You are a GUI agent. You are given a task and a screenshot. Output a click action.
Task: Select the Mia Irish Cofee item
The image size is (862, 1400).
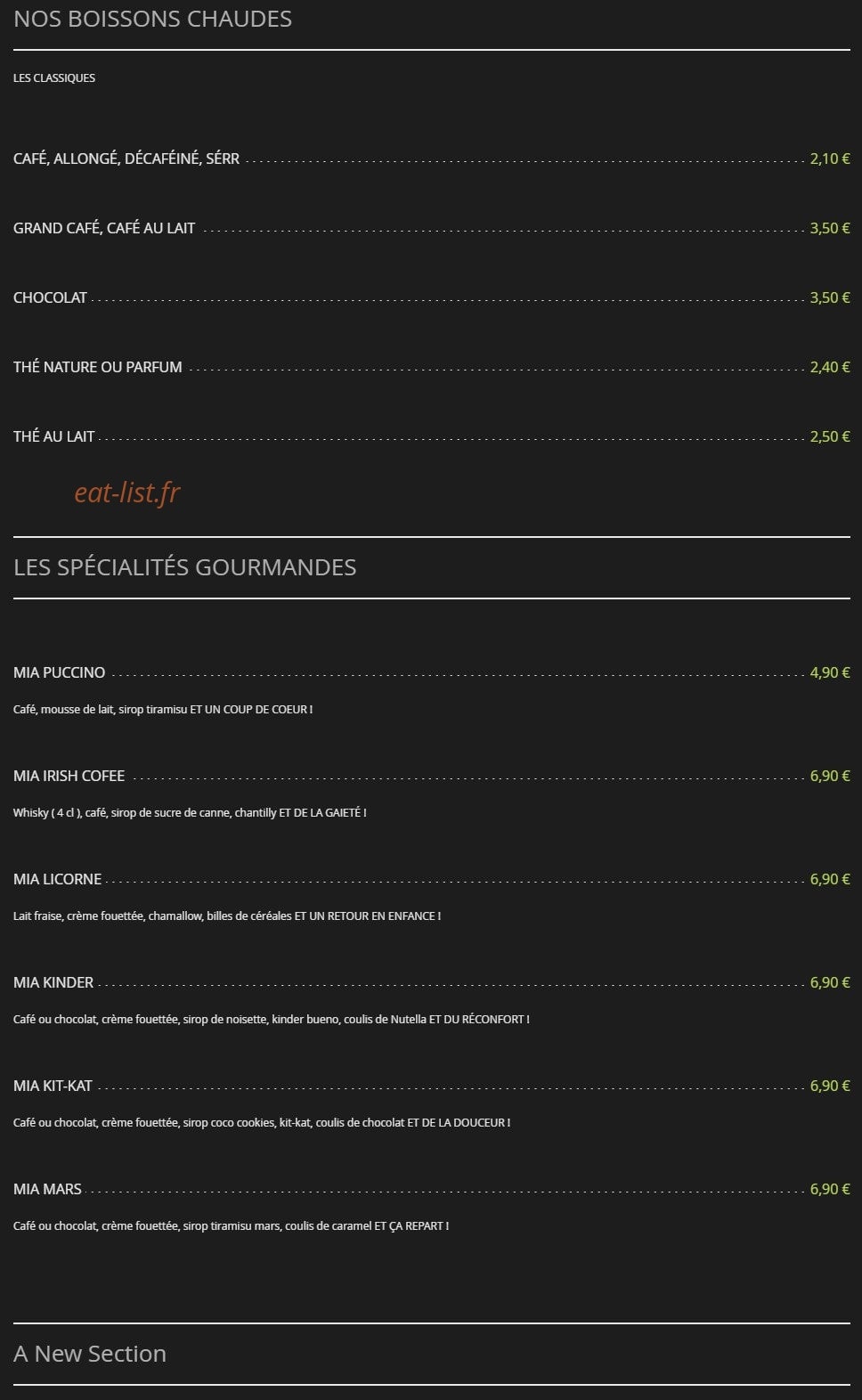[x=69, y=776]
